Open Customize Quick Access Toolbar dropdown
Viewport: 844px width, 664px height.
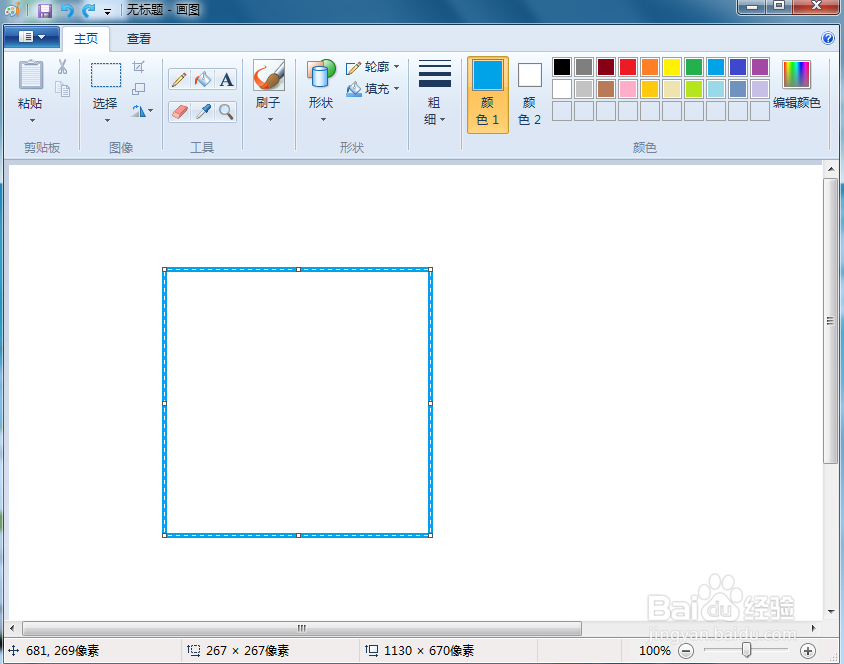(108, 11)
